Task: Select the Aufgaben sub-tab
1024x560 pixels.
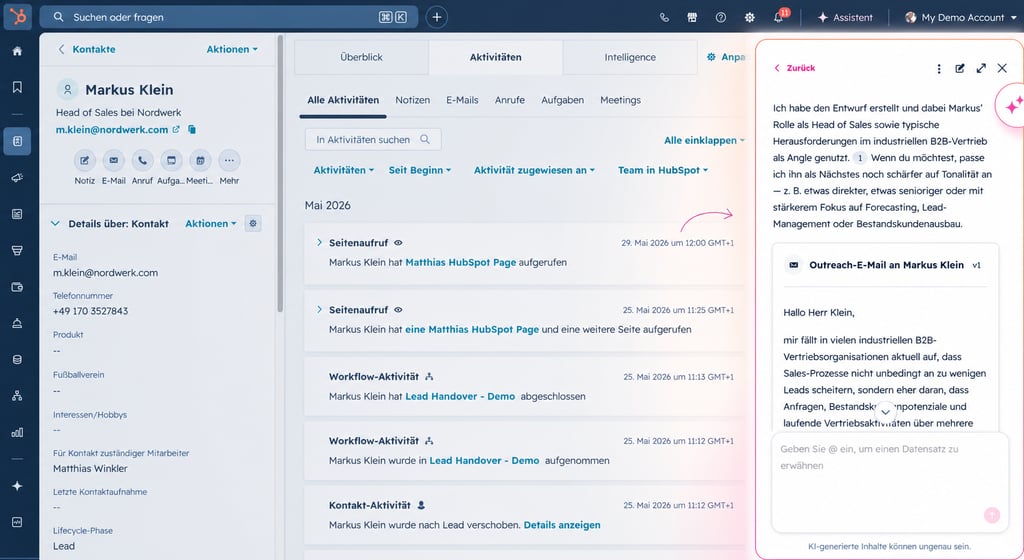Action: pyautogui.click(x=562, y=101)
